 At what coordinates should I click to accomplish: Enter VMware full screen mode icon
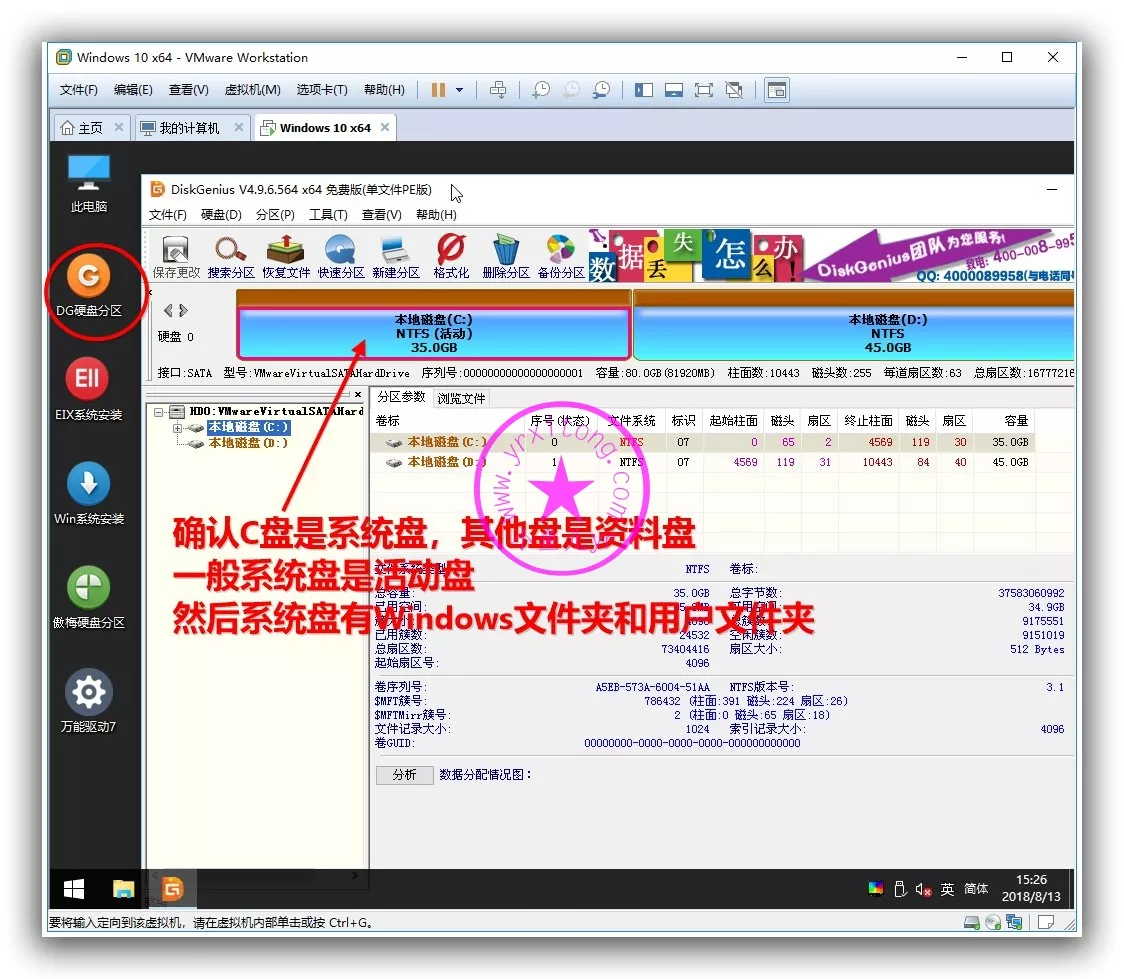[x=704, y=90]
